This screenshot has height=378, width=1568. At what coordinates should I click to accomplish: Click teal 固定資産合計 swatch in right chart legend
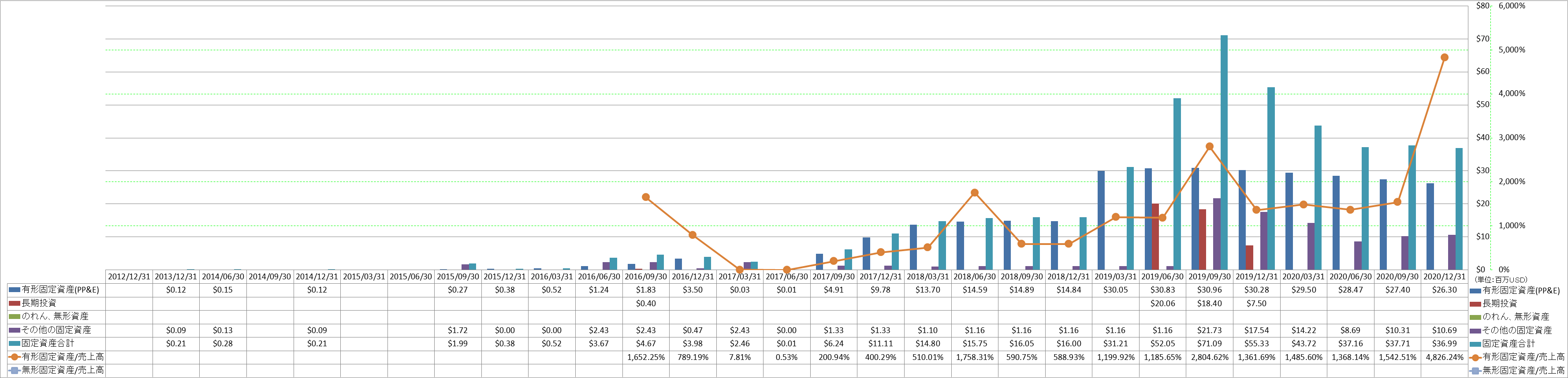pyautogui.click(x=1475, y=344)
